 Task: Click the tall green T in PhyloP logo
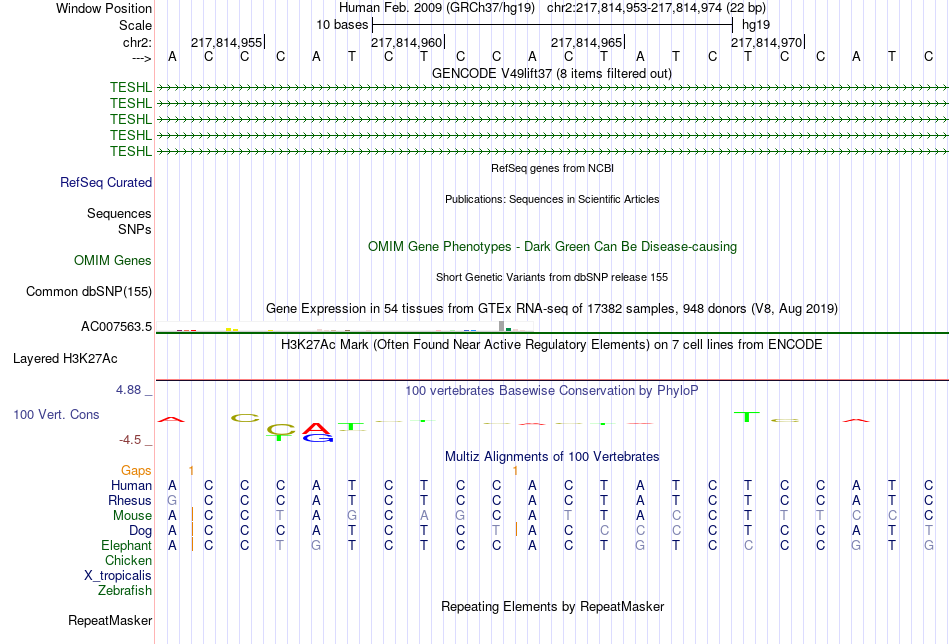(747, 417)
